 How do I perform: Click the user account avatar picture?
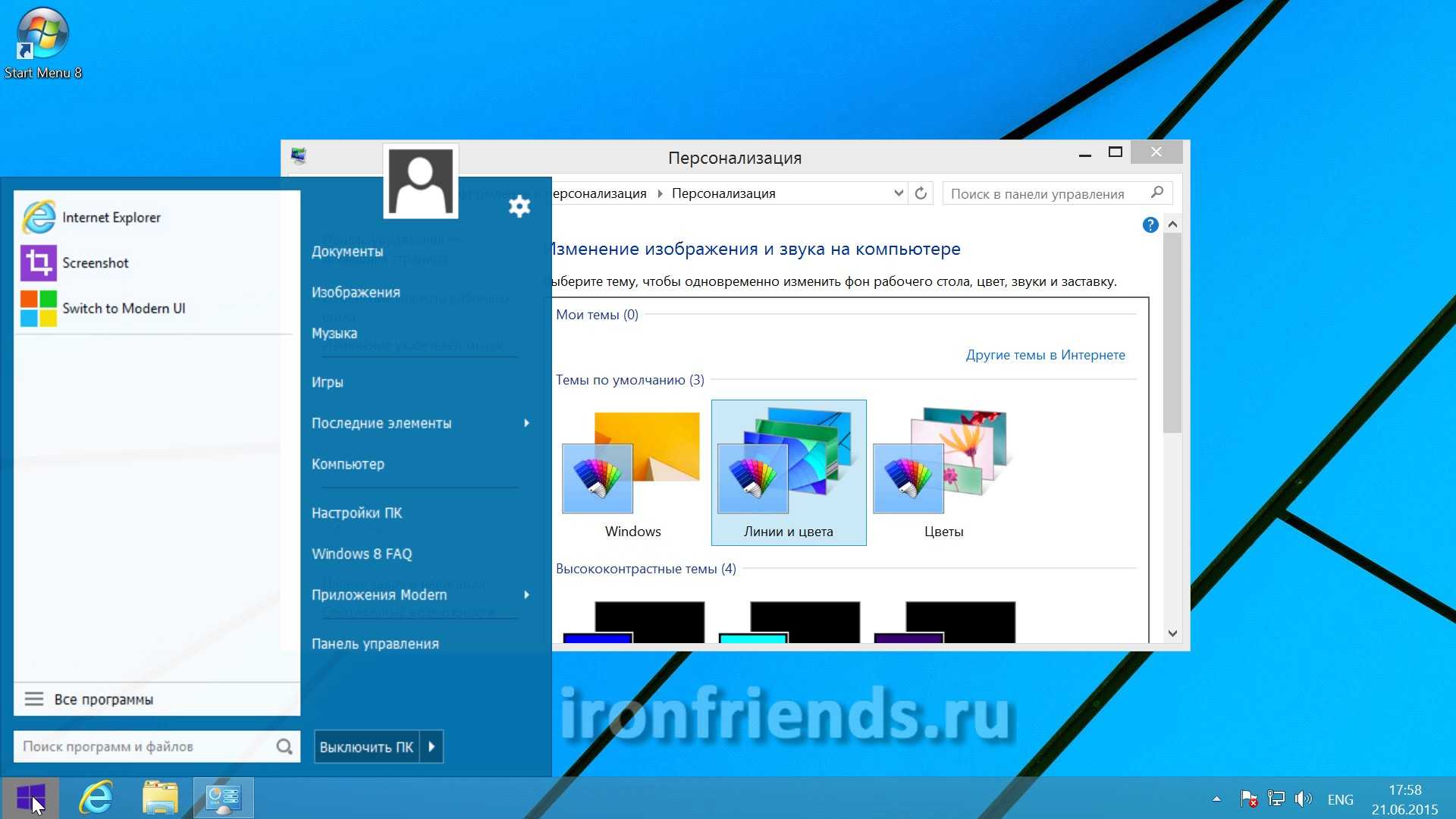(x=421, y=182)
